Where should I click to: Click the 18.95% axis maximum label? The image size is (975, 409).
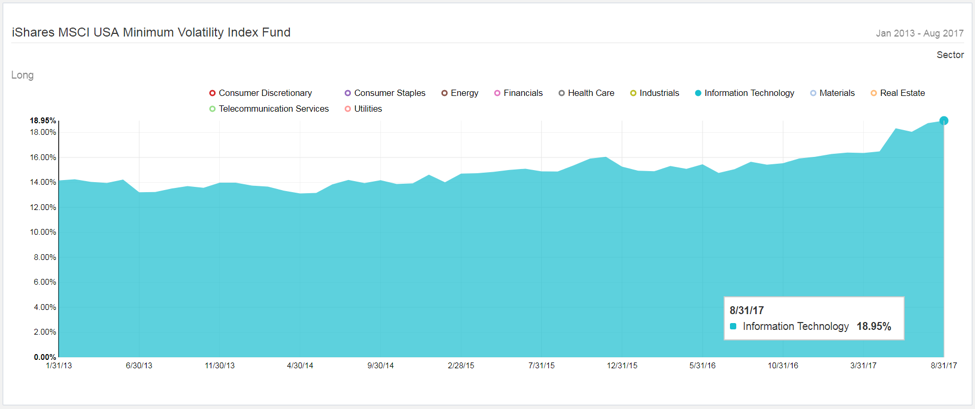(44, 121)
